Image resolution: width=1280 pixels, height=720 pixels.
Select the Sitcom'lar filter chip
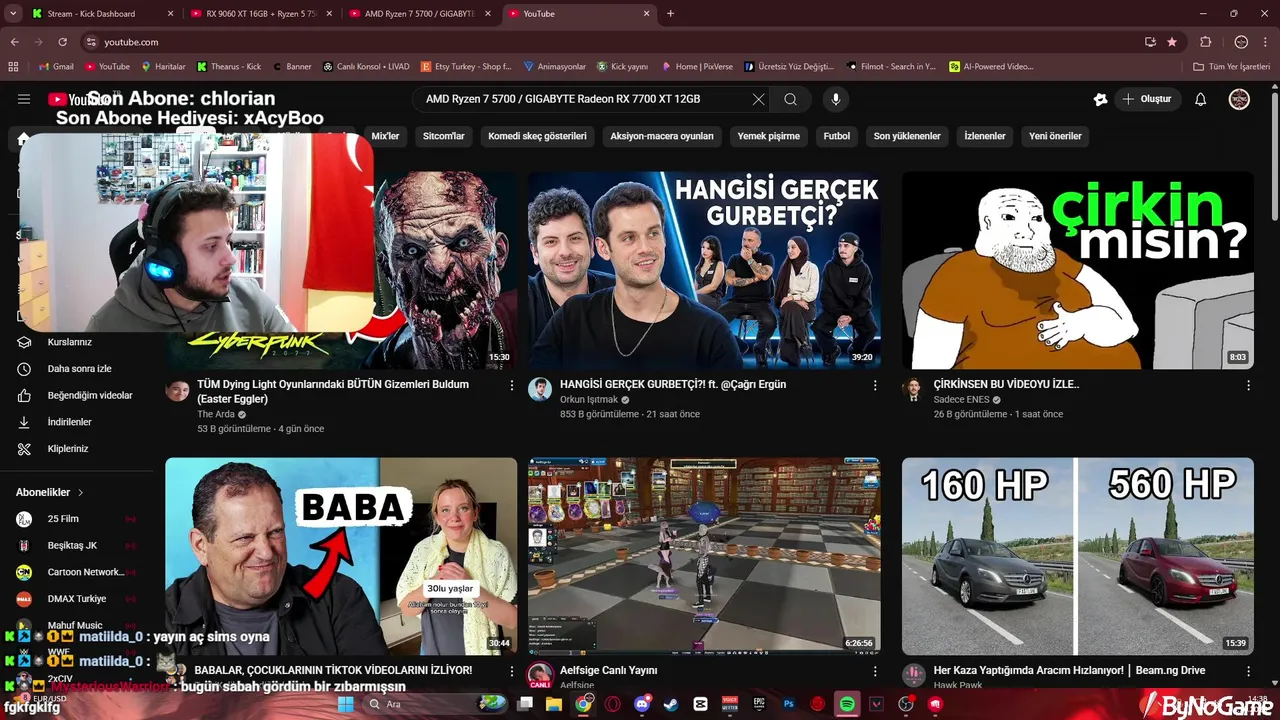444,136
